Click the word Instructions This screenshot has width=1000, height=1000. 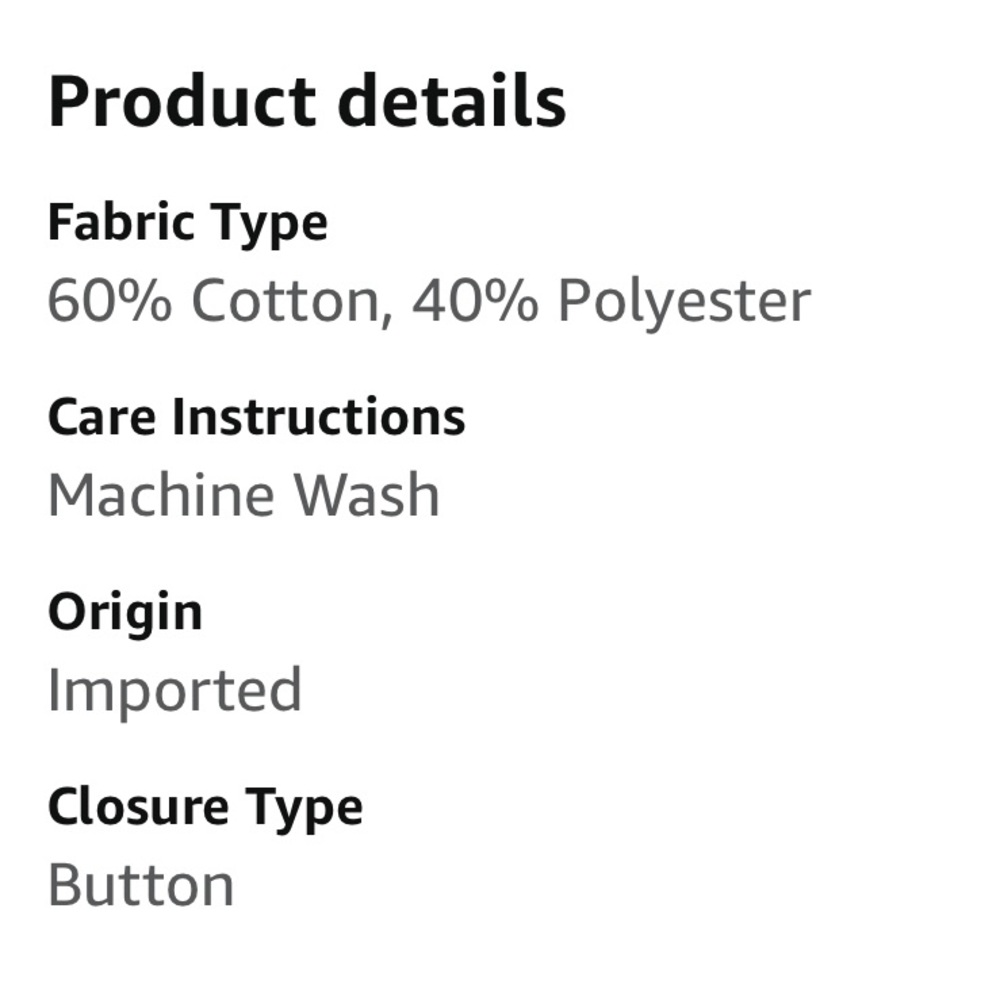coord(318,417)
